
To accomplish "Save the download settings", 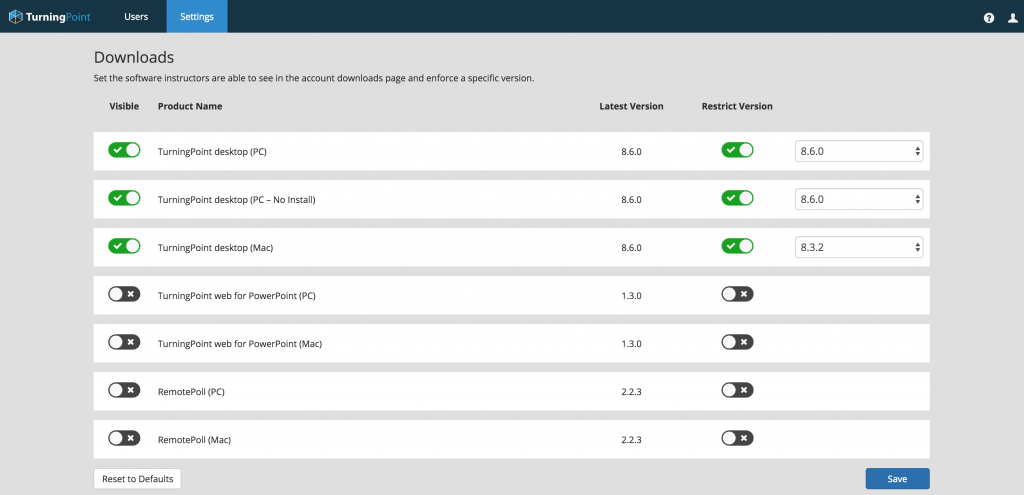I will [x=897, y=479].
